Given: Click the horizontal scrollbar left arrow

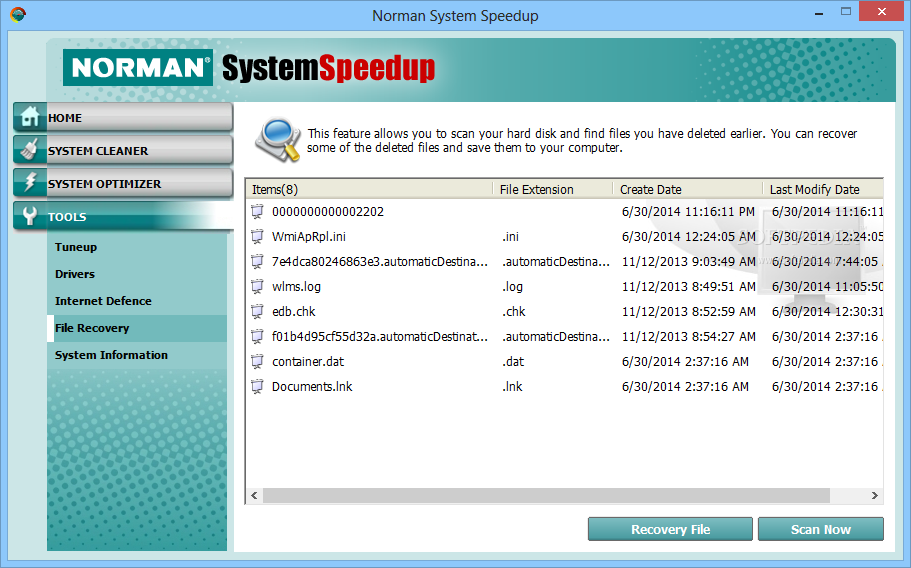Looking at the screenshot, I should (x=254, y=495).
